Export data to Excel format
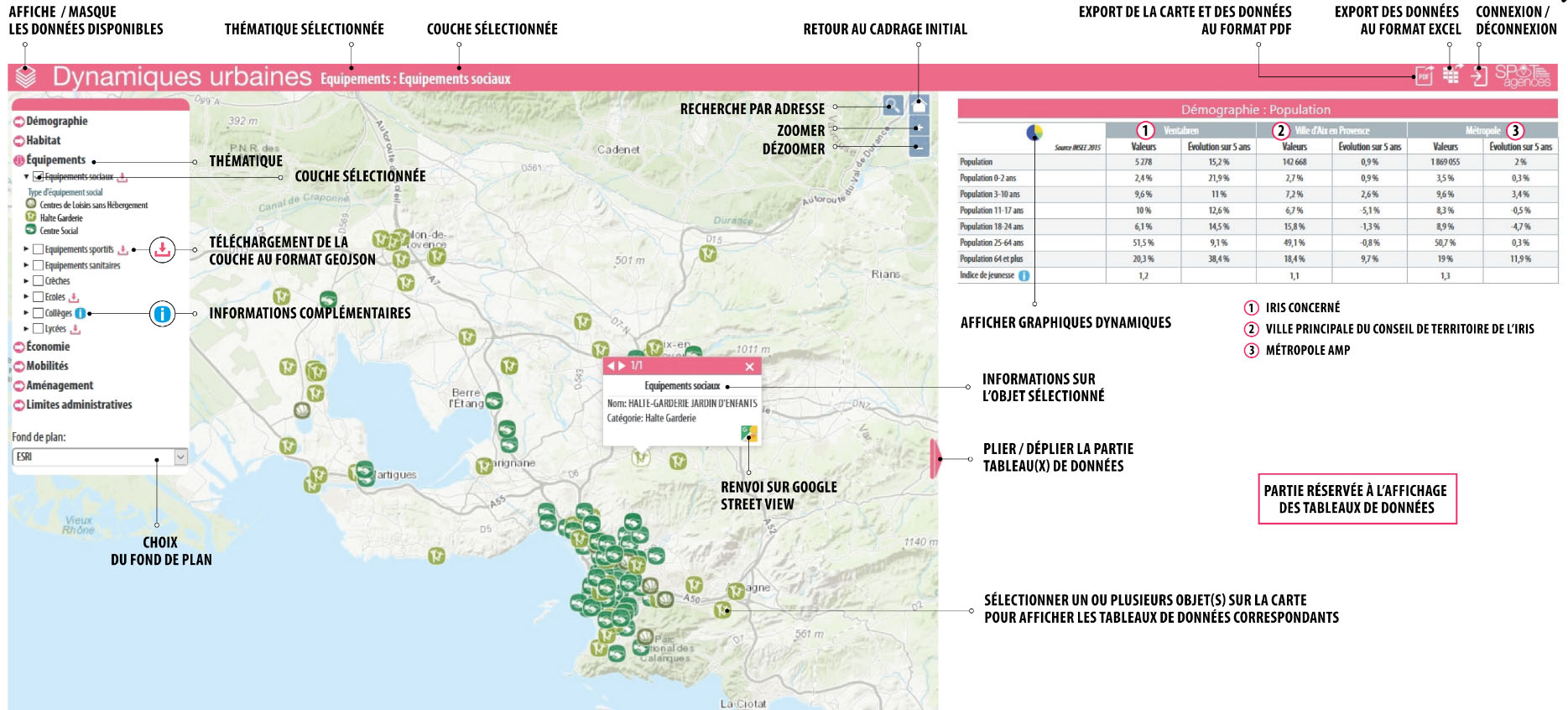1568x710 pixels. pos(1451,76)
